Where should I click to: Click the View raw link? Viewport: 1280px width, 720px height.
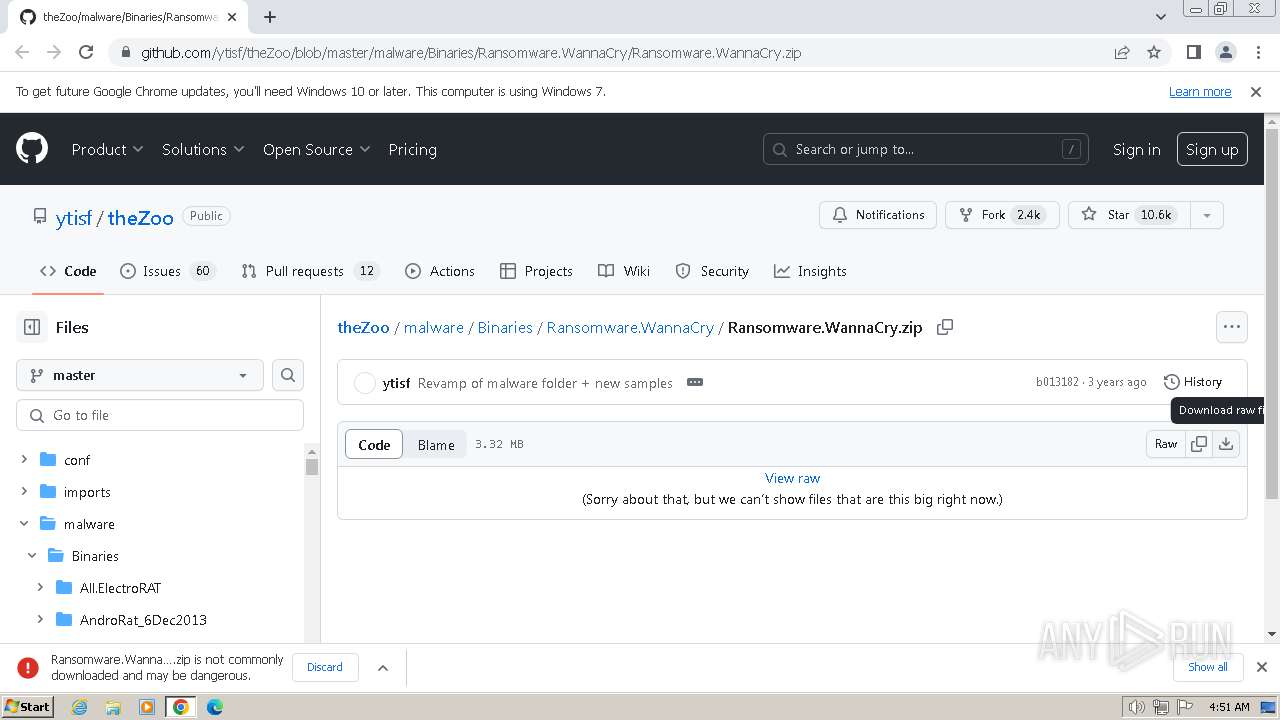(x=792, y=478)
